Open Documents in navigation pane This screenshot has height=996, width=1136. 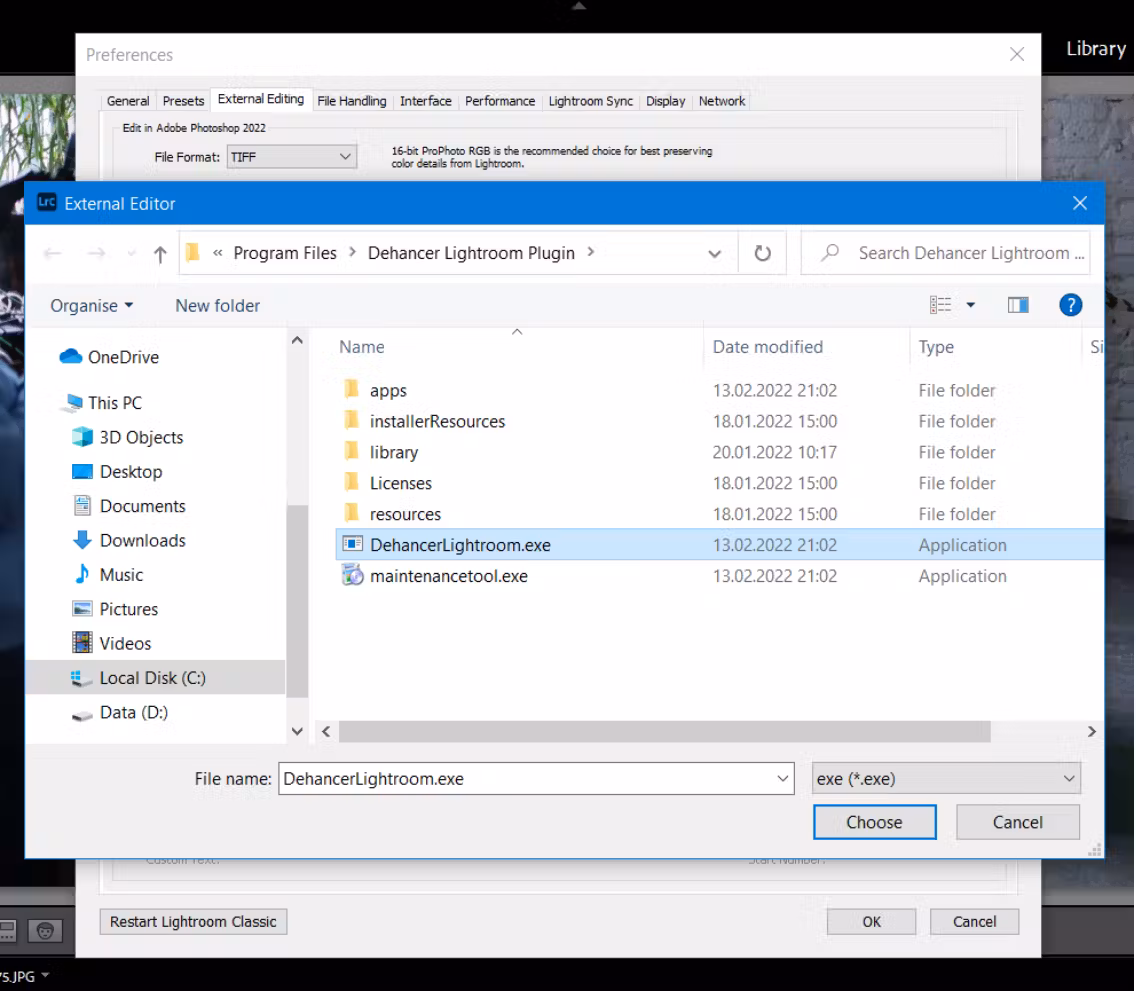129,506
